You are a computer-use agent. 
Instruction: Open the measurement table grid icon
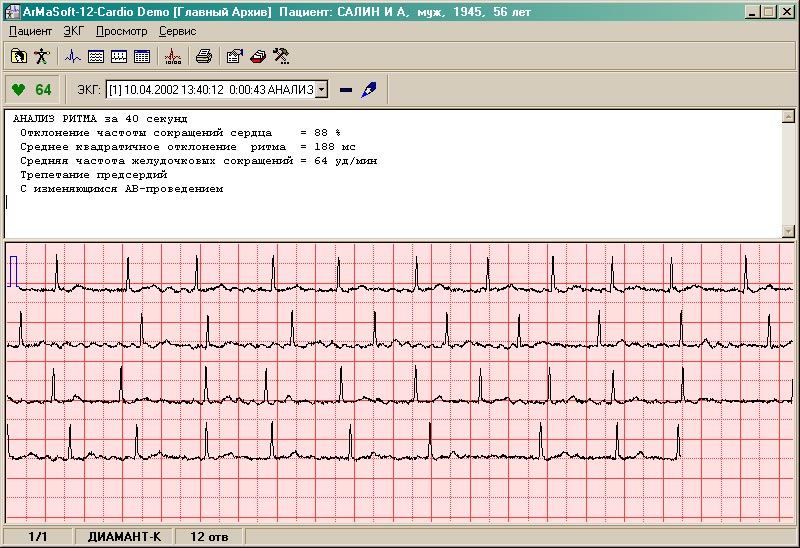pyautogui.click(x=142, y=56)
